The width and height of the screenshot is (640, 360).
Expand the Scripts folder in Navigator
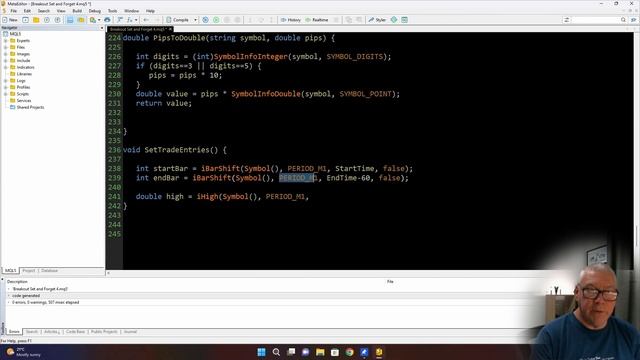click(x=5, y=94)
